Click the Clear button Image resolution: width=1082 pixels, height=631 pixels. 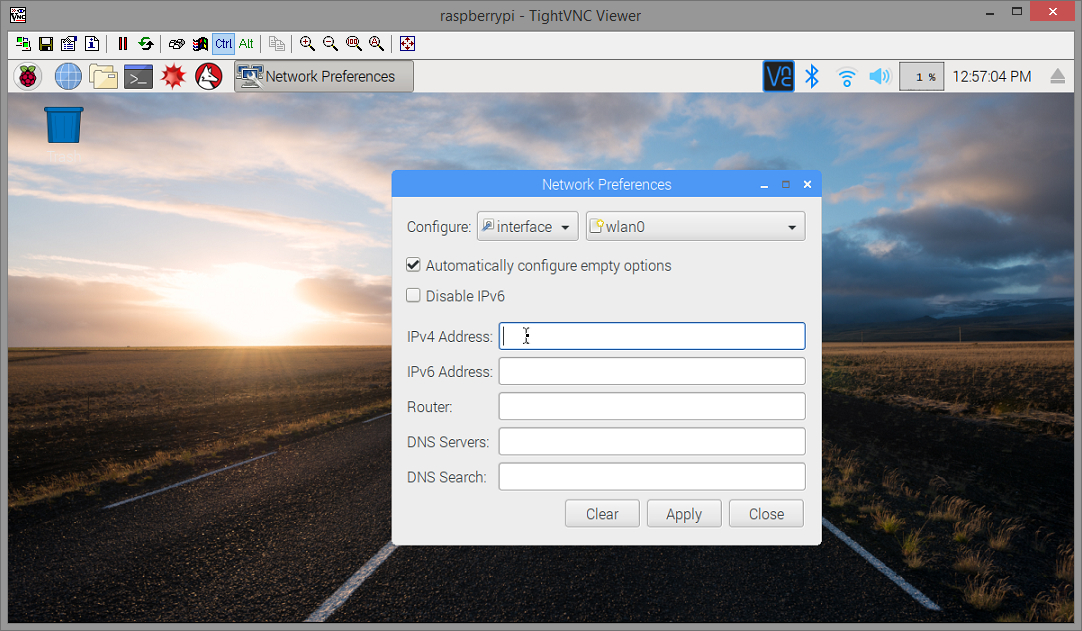coord(602,514)
